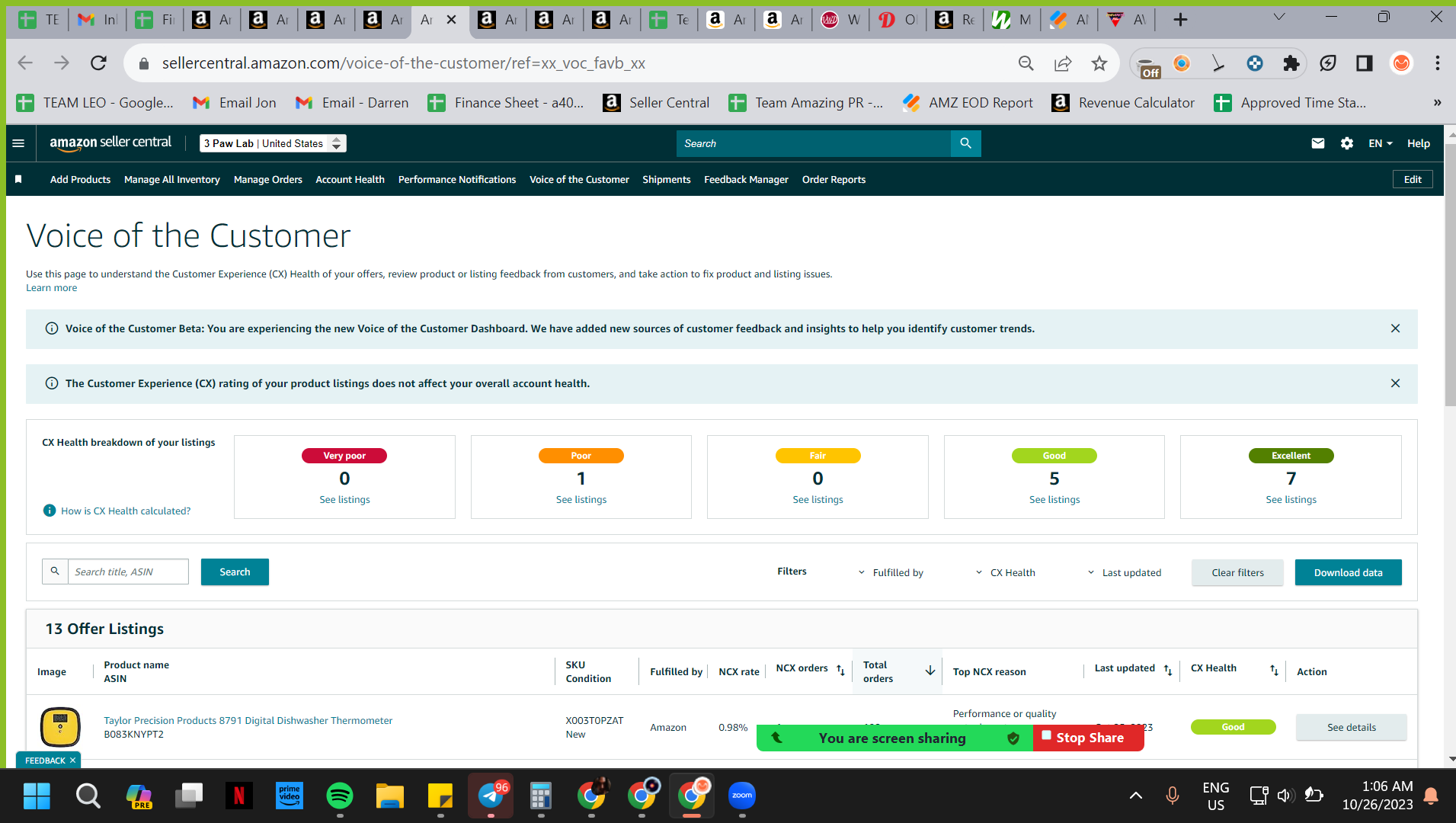Click the product thumbnail of Taylor Dishwasher Thermometer
This screenshot has height=823, width=1456.
[x=60, y=726]
